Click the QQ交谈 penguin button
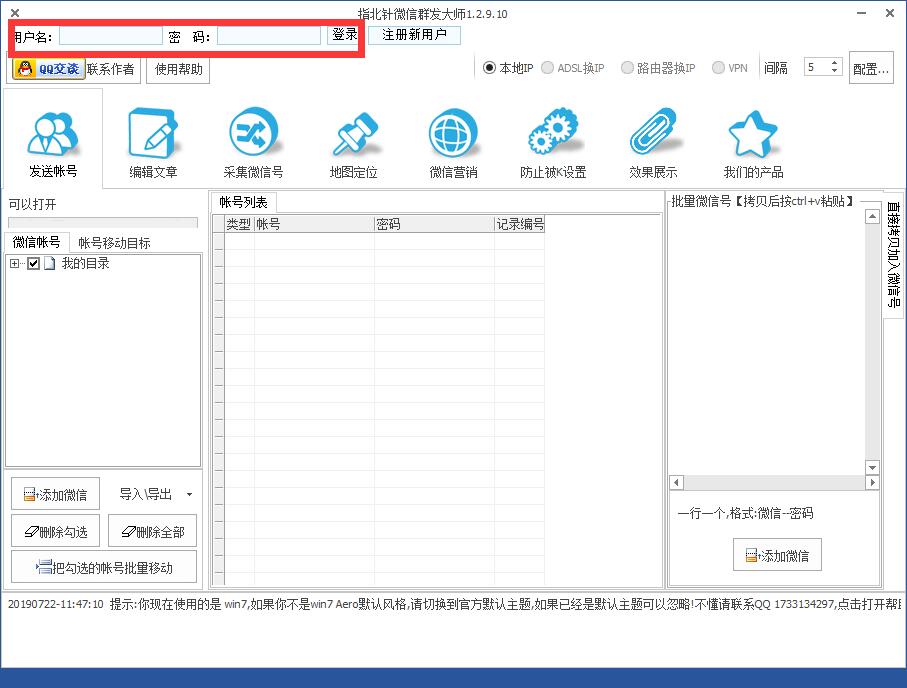Image resolution: width=907 pixels, height=688 pixels. pyautogui.click(x=49, y=69)
